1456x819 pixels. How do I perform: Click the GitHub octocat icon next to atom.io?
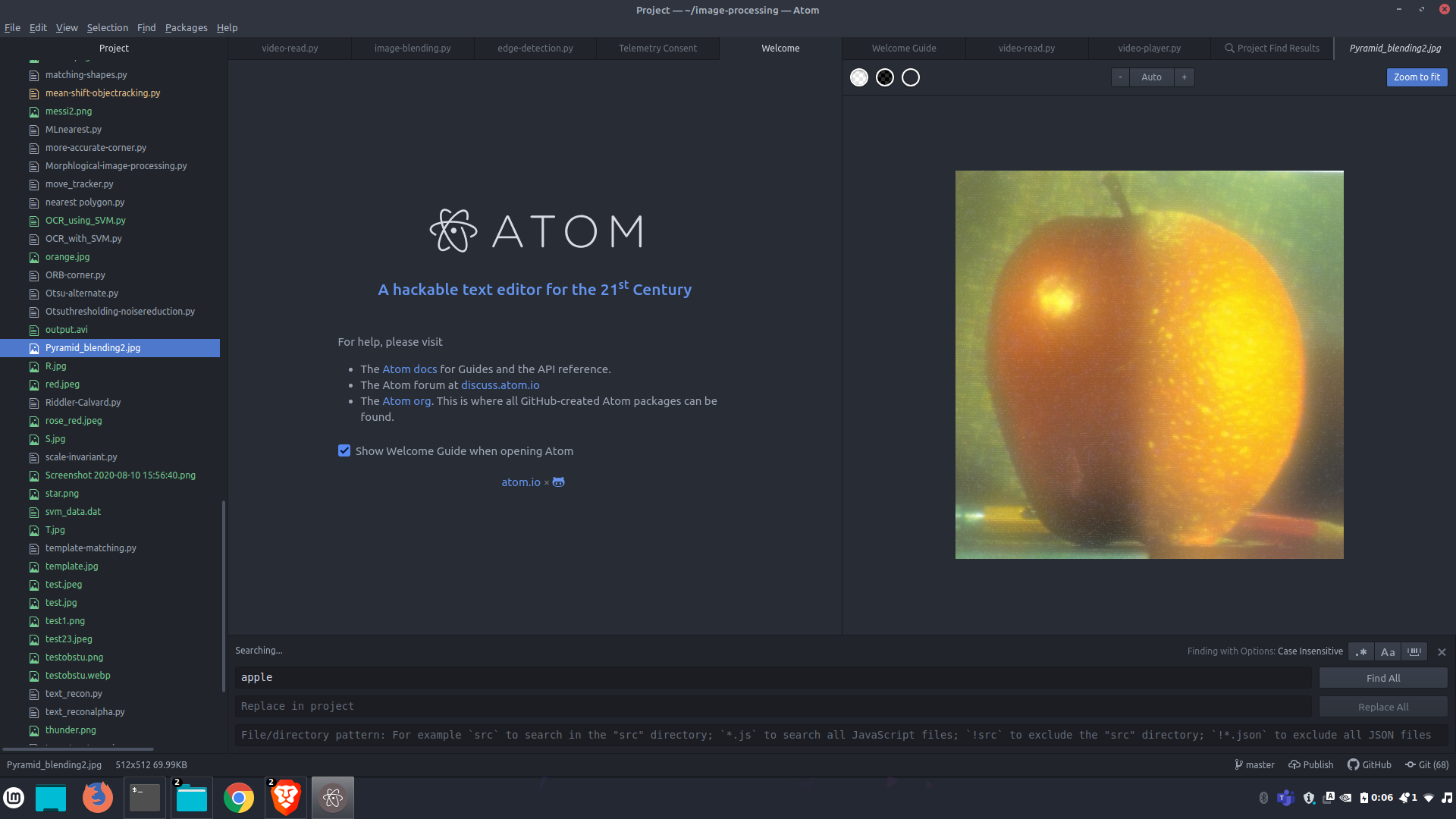(x=558, y=482)
